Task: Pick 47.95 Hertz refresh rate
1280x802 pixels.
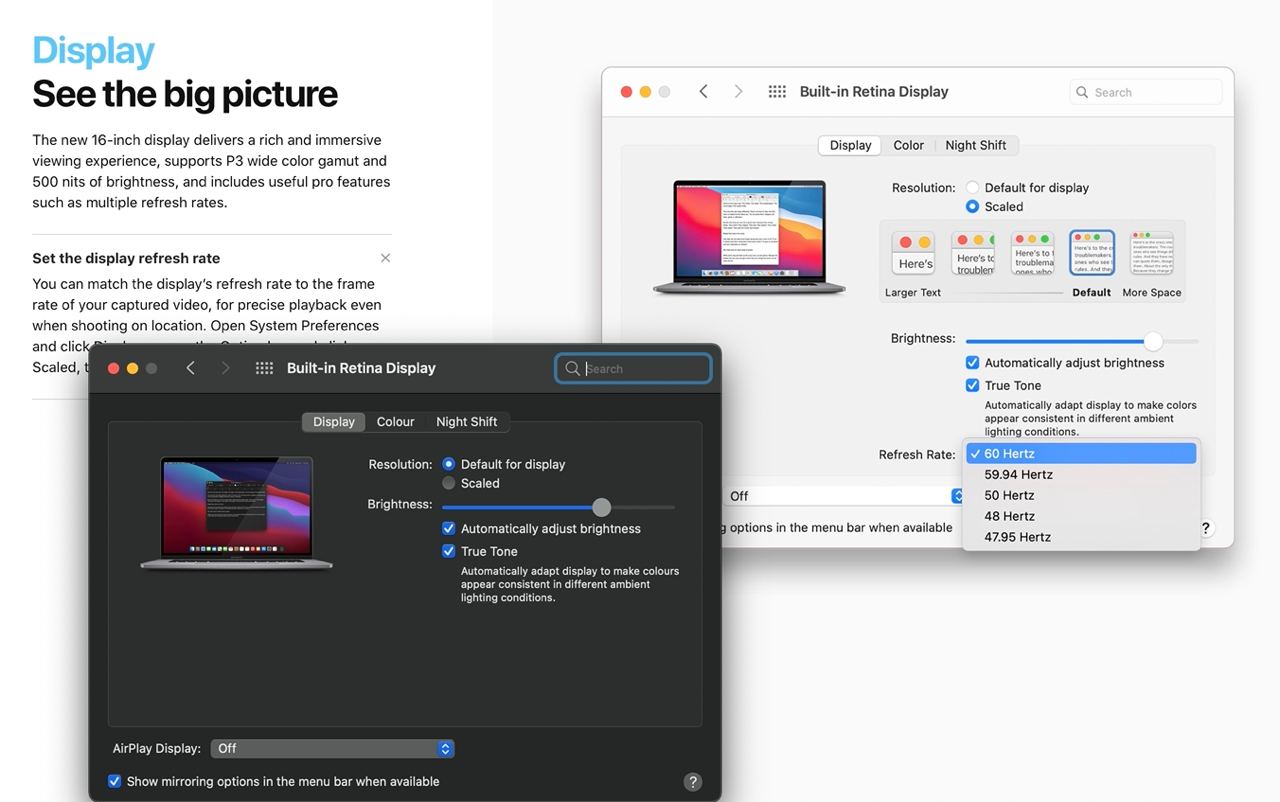Action: click(1081, 537)
